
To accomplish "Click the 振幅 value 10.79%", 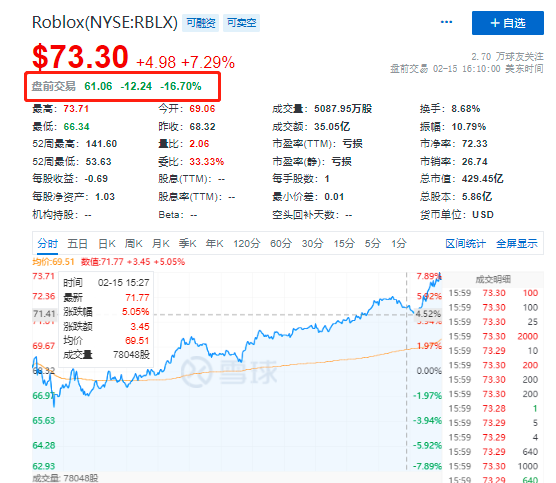I will pyautogui.click(x=468, y=127).
